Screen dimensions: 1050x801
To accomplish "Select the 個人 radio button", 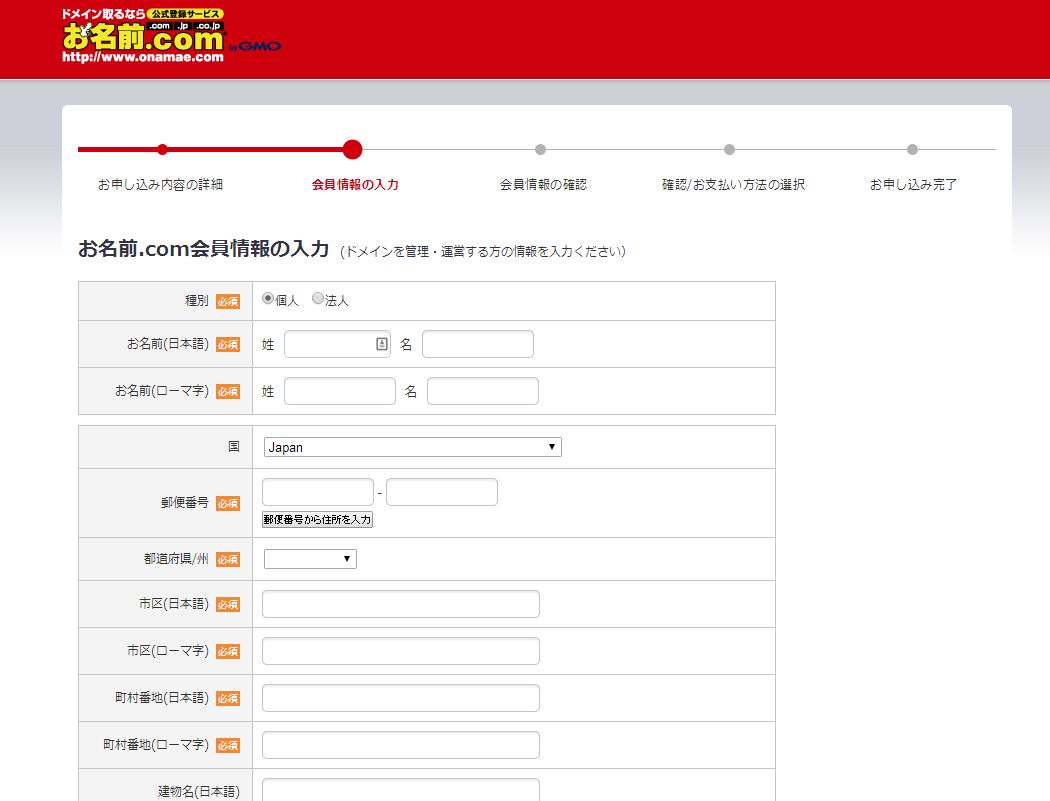I will point(268,299).
